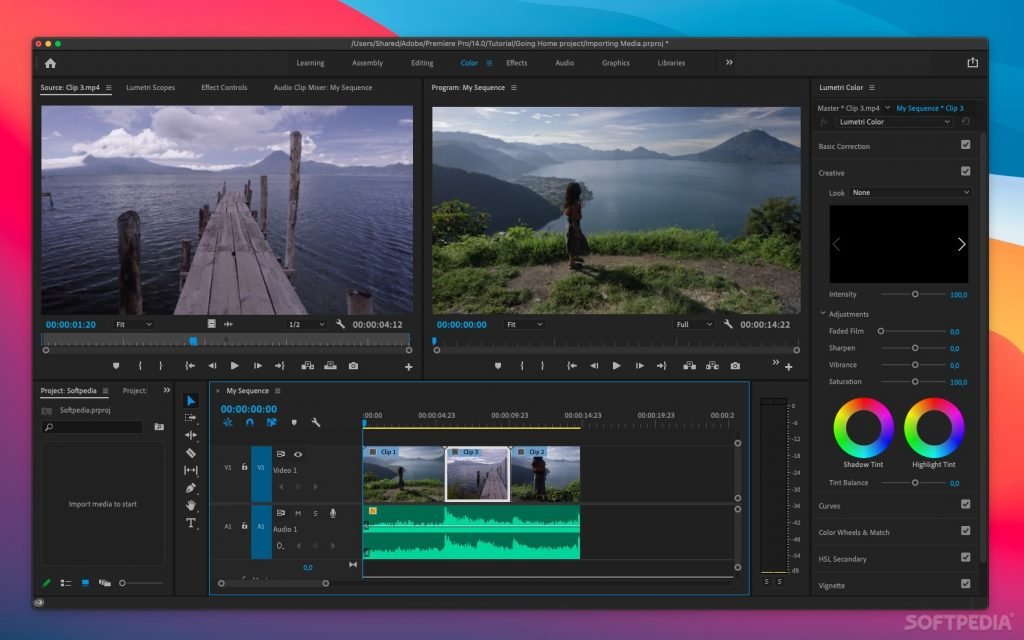Collapse the Adjustments section

point(823,314)
